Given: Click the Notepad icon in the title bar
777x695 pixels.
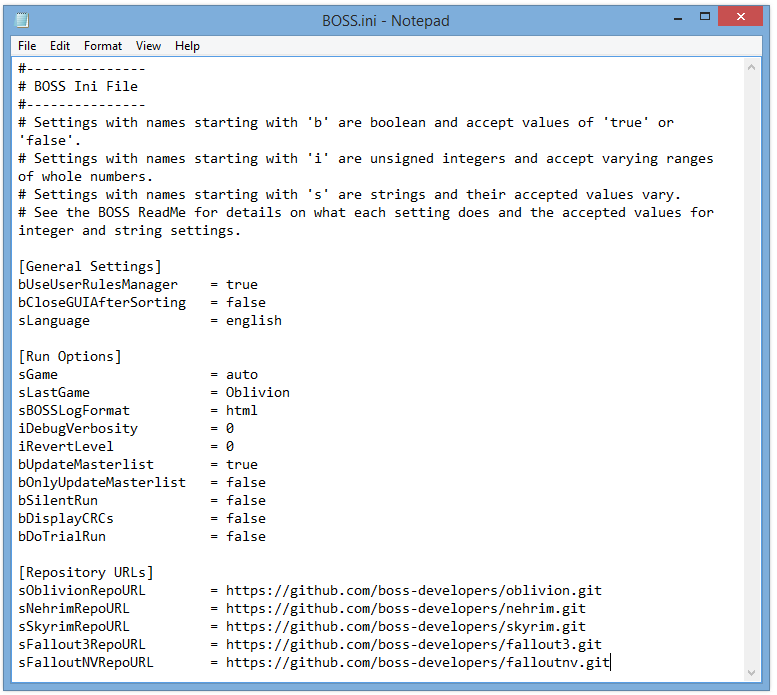Looking at the screenshot, I should (x=22, y=20).
